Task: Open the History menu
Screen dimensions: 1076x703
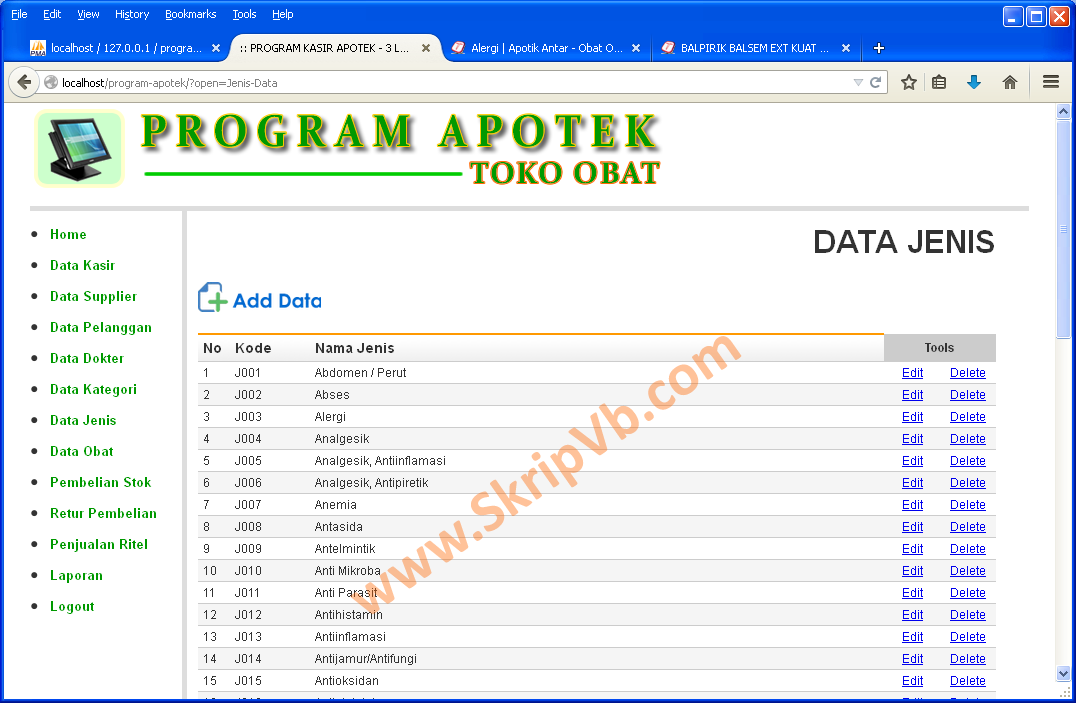Action: click(x=131, y=14)
